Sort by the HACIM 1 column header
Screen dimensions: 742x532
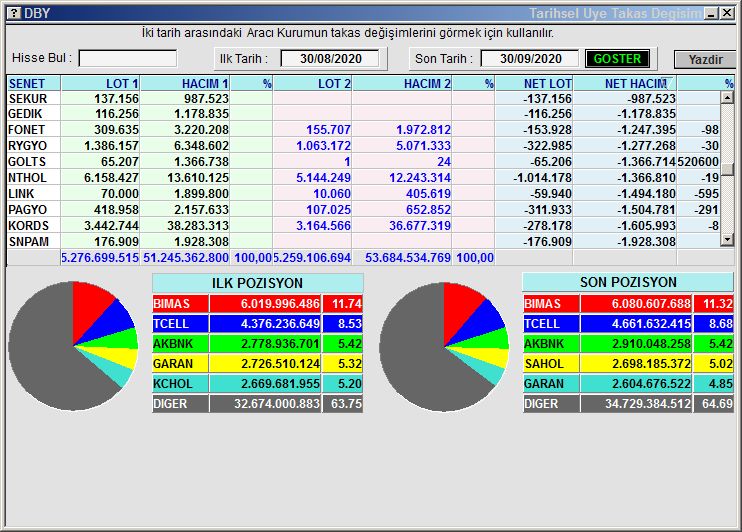[185, 83]
